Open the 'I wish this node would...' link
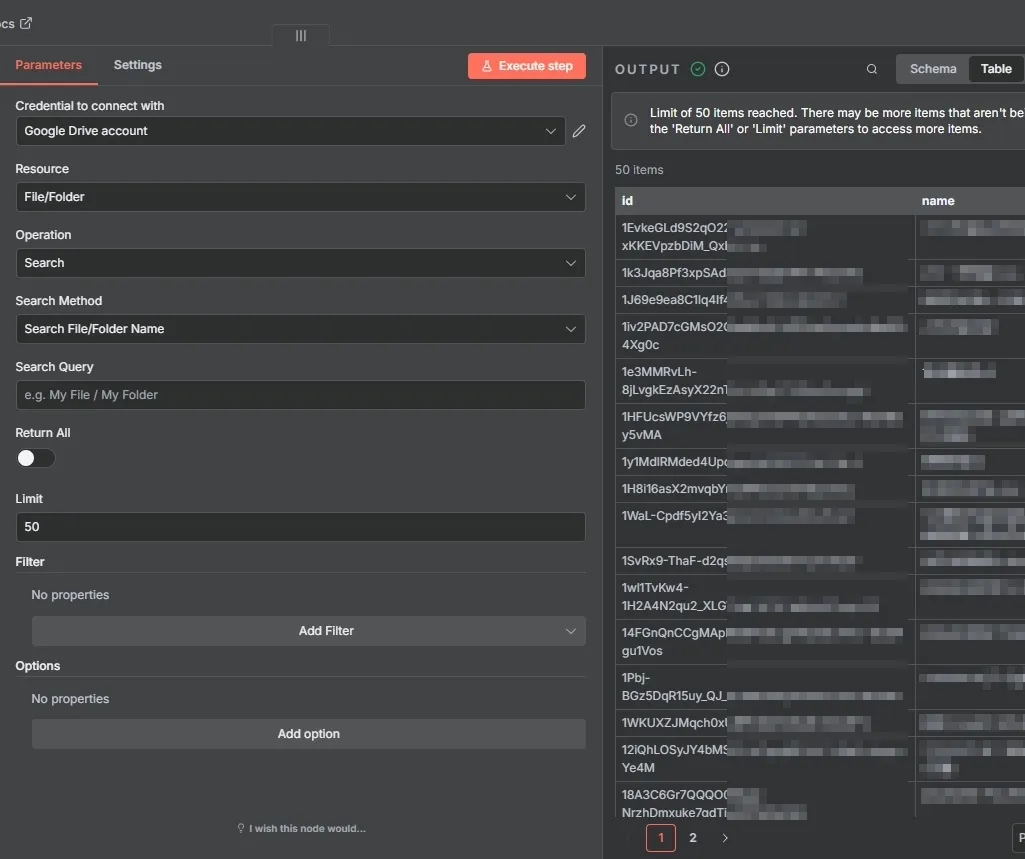Viewport: 1025px width, 859px height. click(301, 829)
